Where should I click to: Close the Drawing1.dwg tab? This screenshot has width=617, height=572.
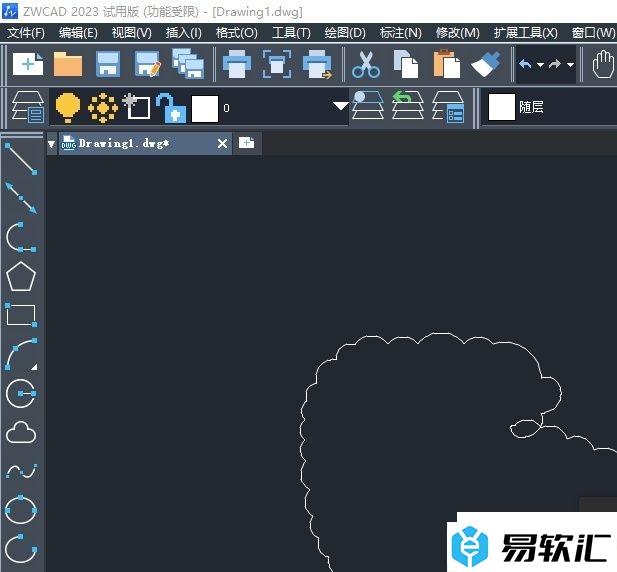(x=222, y=144)
